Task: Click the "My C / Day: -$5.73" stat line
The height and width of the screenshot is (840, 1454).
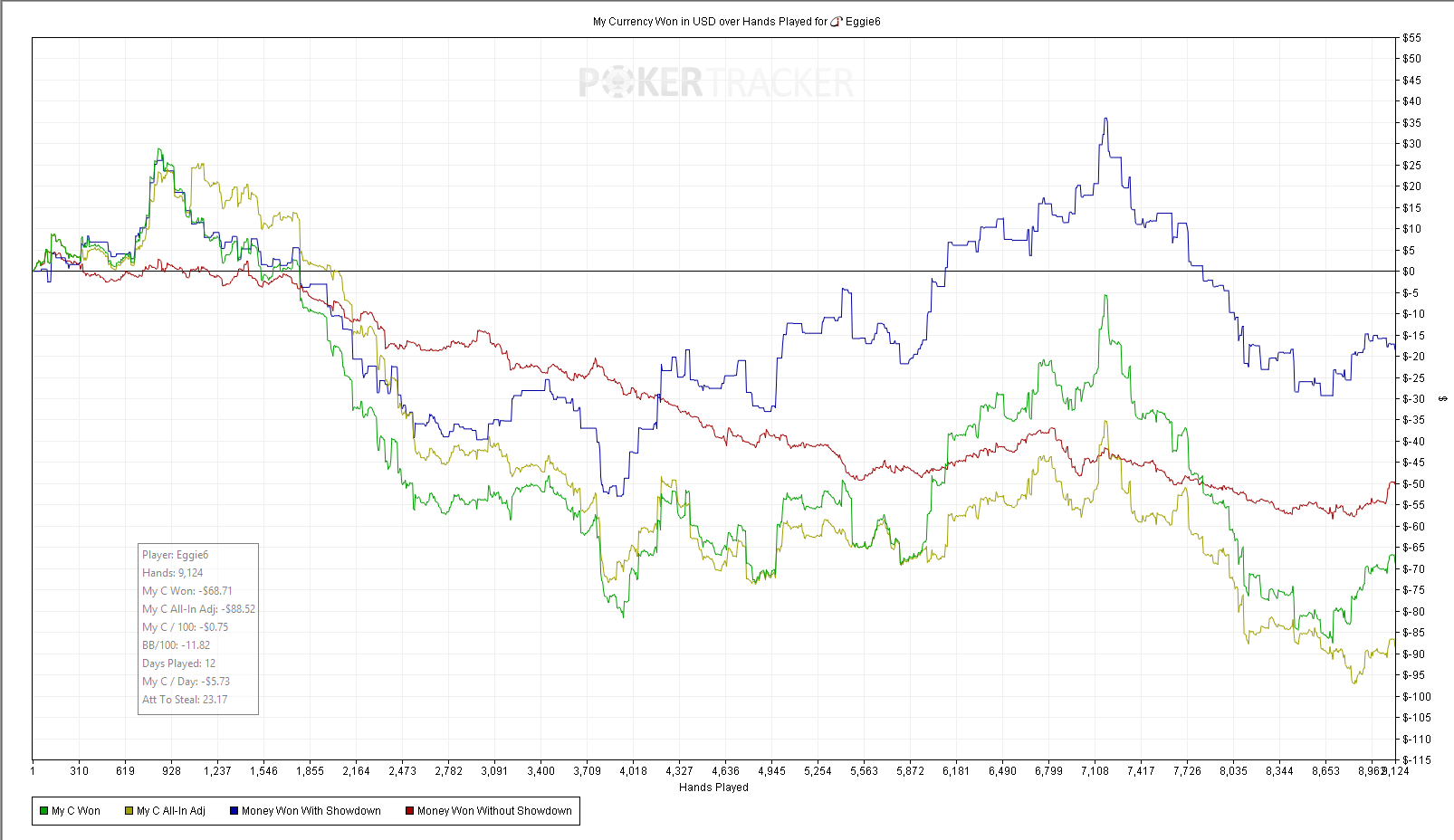Action: pyautogui.click(x=187, y=682)
